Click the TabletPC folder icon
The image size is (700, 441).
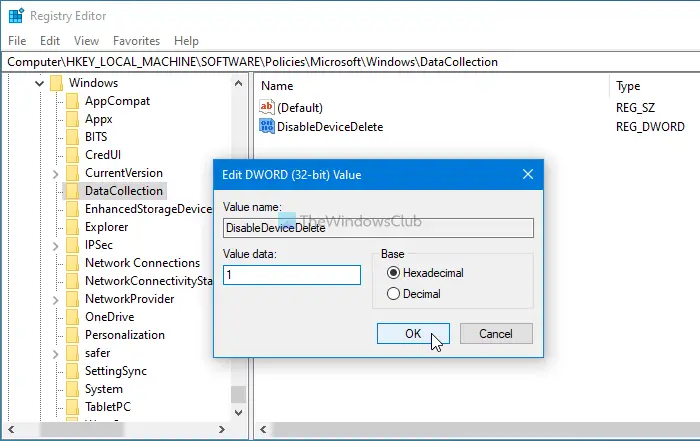72,407
